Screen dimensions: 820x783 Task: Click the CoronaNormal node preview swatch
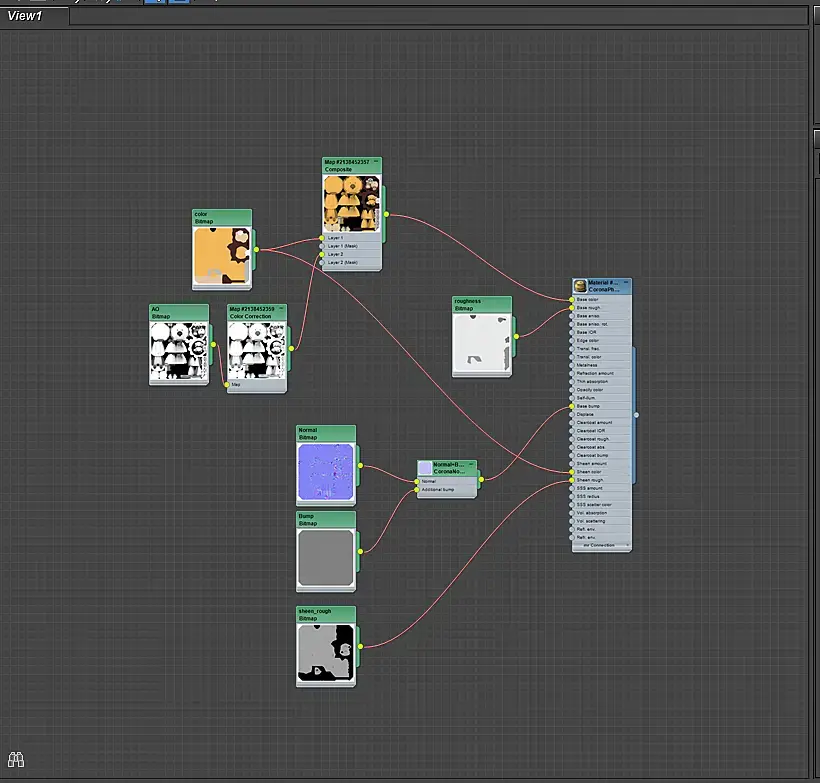[425, 467]
